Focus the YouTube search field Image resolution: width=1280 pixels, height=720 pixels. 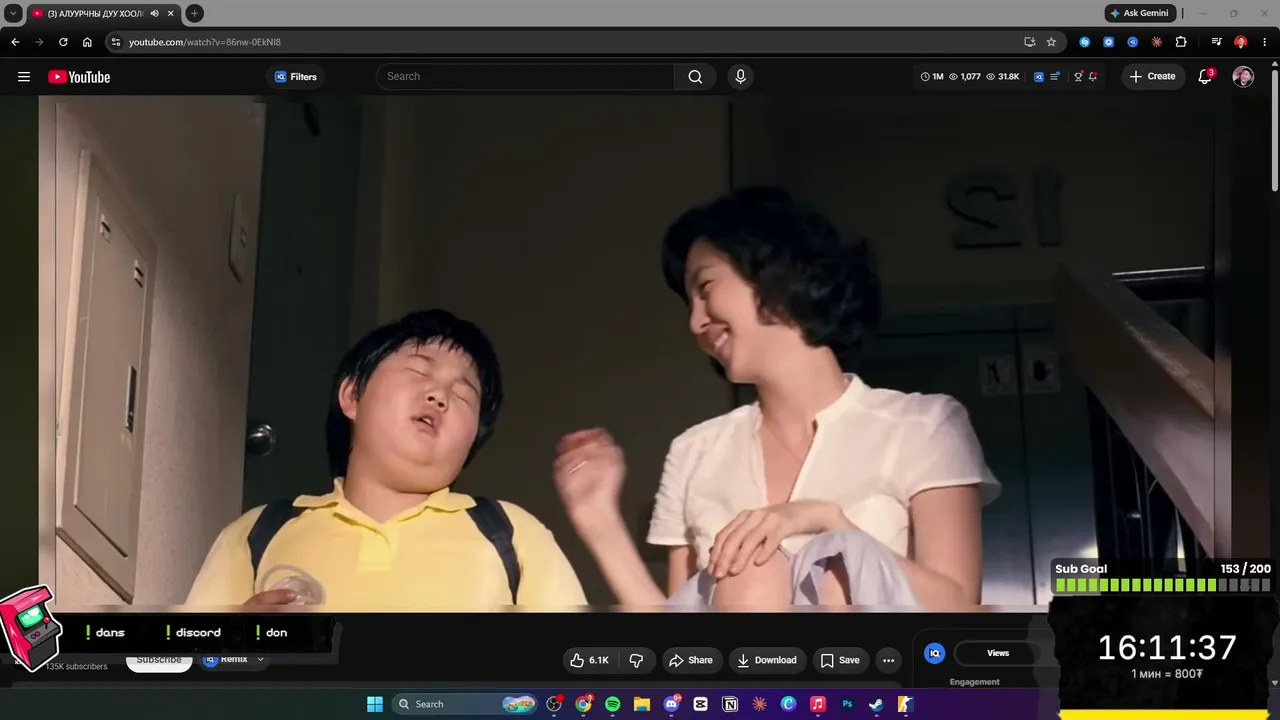click(525, 77)
